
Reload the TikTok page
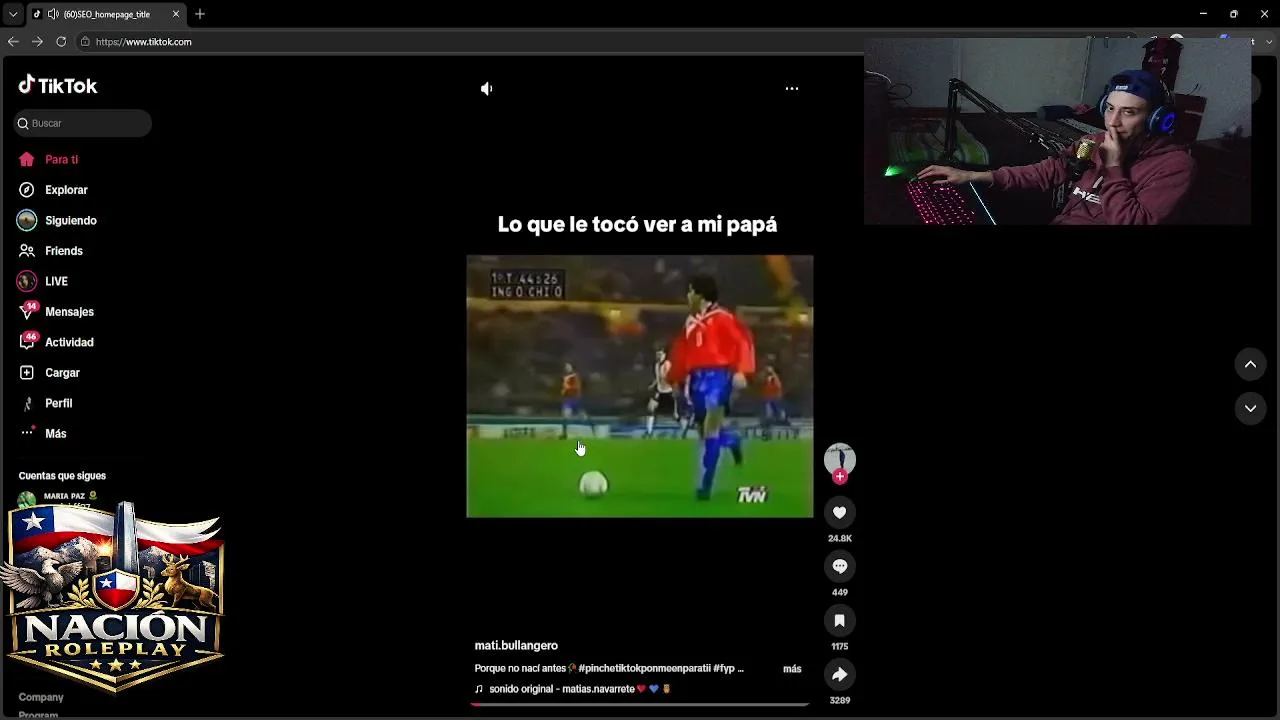point(61,42)
